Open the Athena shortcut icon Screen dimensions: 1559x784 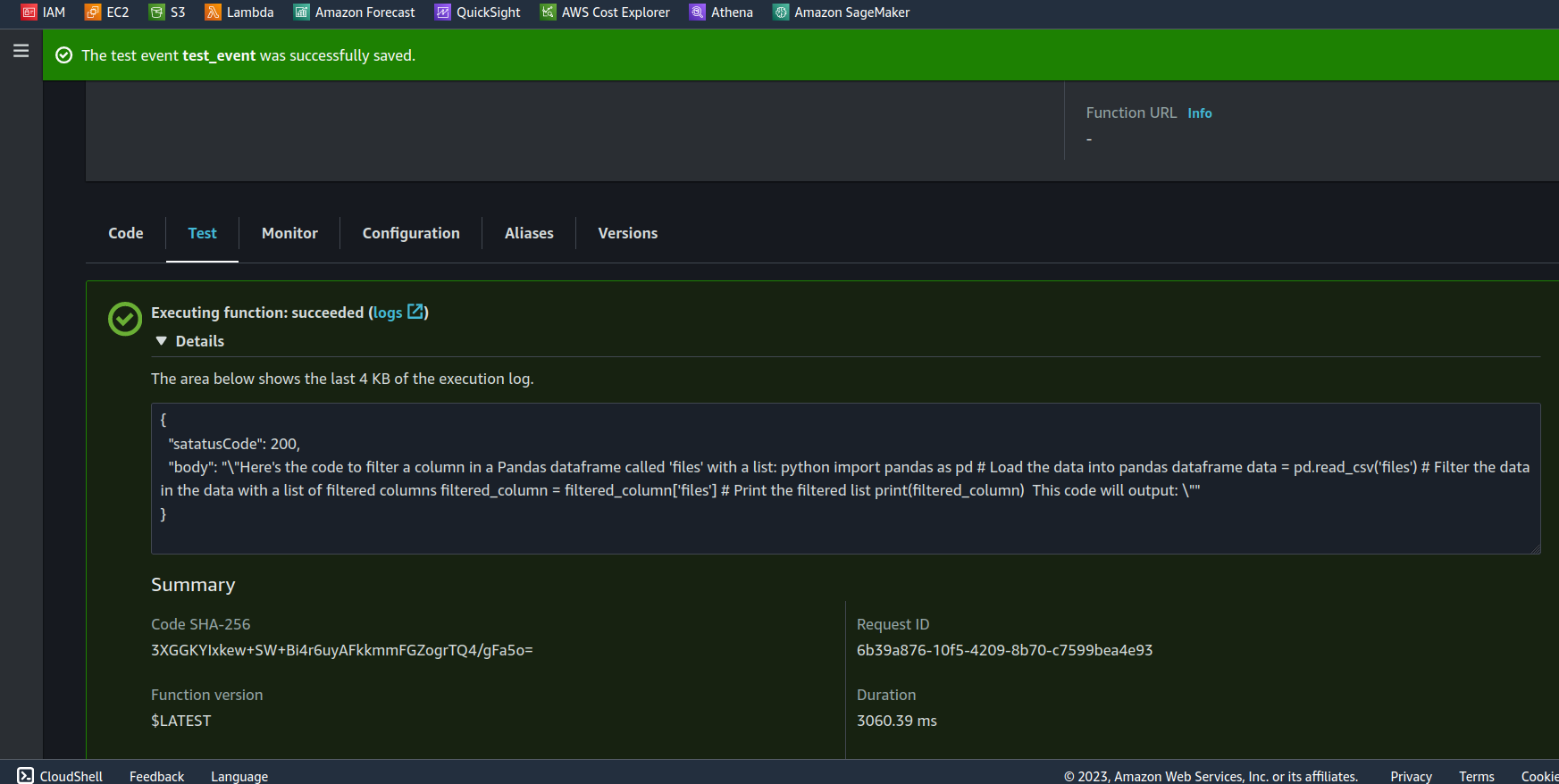pyautogui.click(x=698, y=13)
